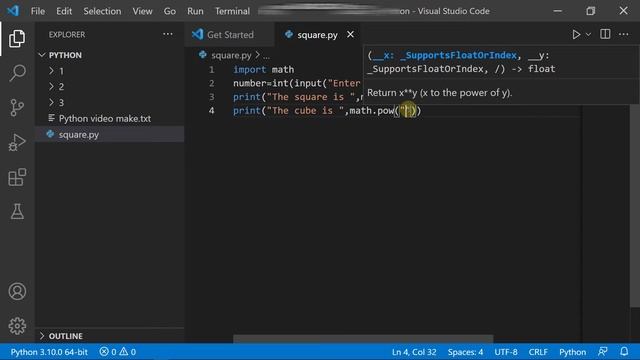The width and height of the screenshot is (640, 360).
Task: Open the Manage gear settings
Action: pos(17,326)
